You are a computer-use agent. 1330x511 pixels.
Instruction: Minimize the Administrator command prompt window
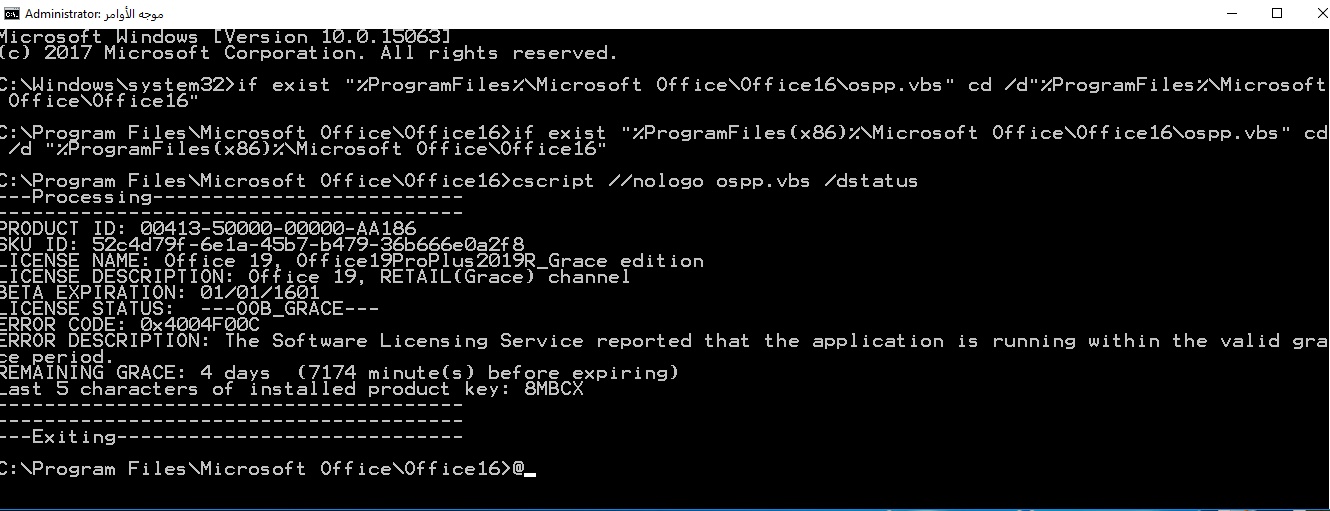(1230, 13)
